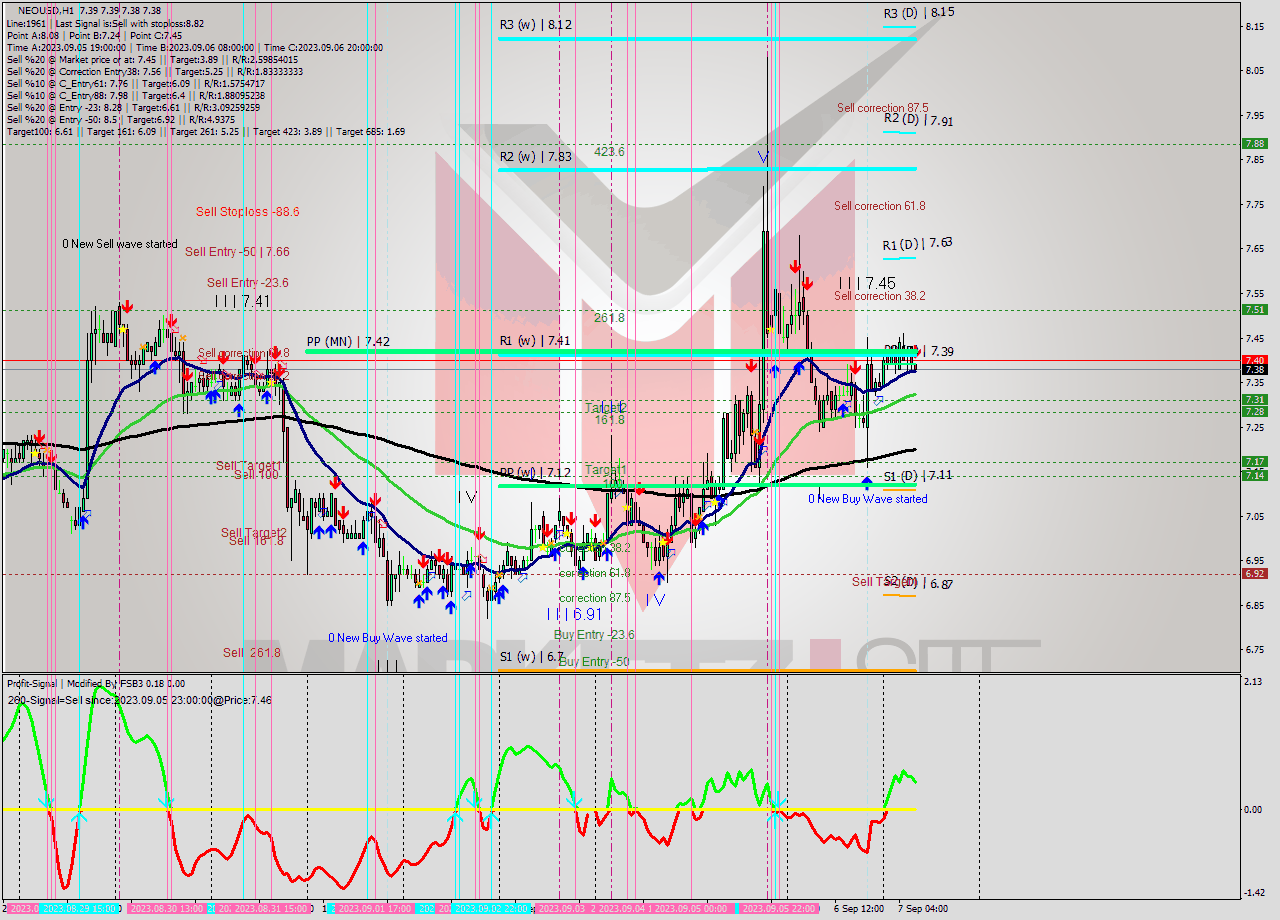1280x920 pixels.
Task: Click the Buy Entry -23.6 label
Action: (x=594, y=635)
